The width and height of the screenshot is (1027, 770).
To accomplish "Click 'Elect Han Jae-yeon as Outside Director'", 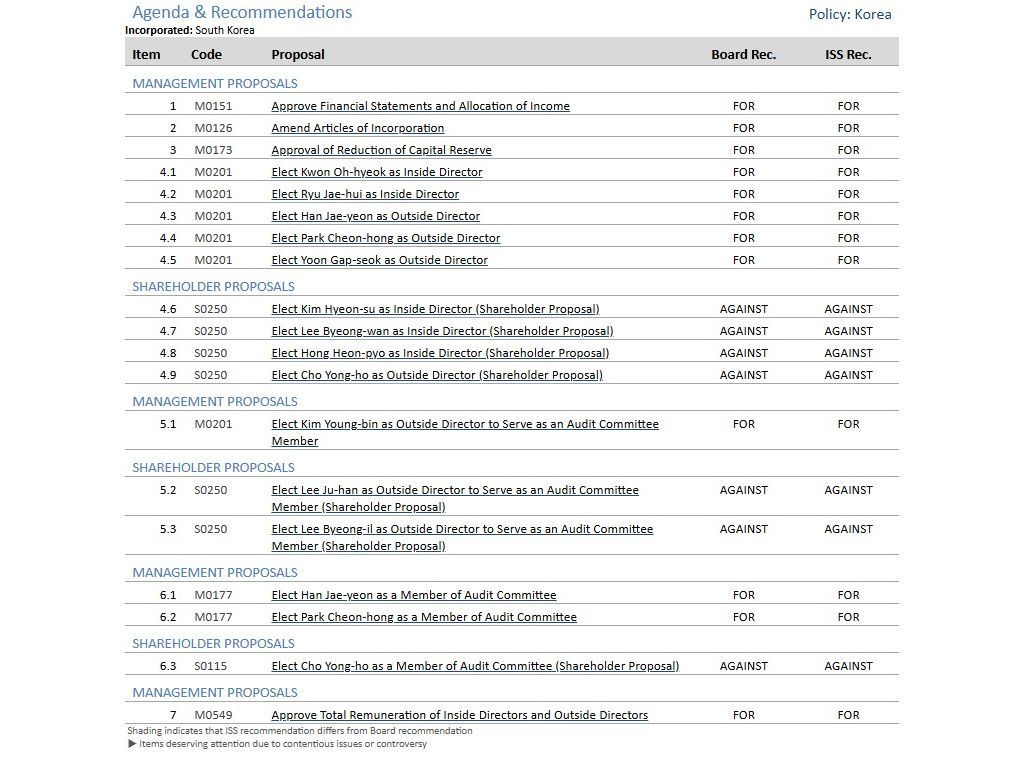I will (x=375, y=216).
